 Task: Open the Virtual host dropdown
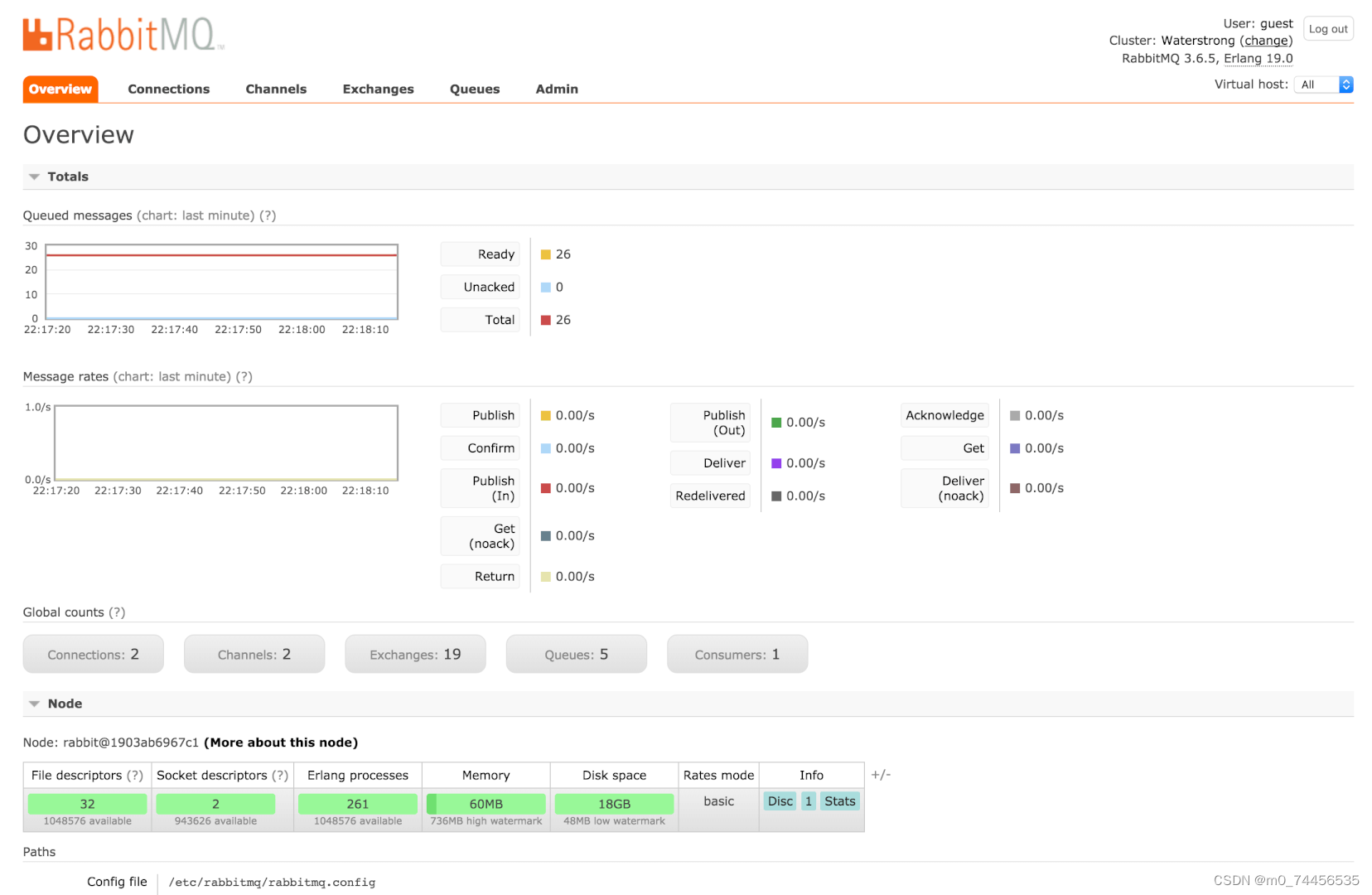pos(1323,85)
